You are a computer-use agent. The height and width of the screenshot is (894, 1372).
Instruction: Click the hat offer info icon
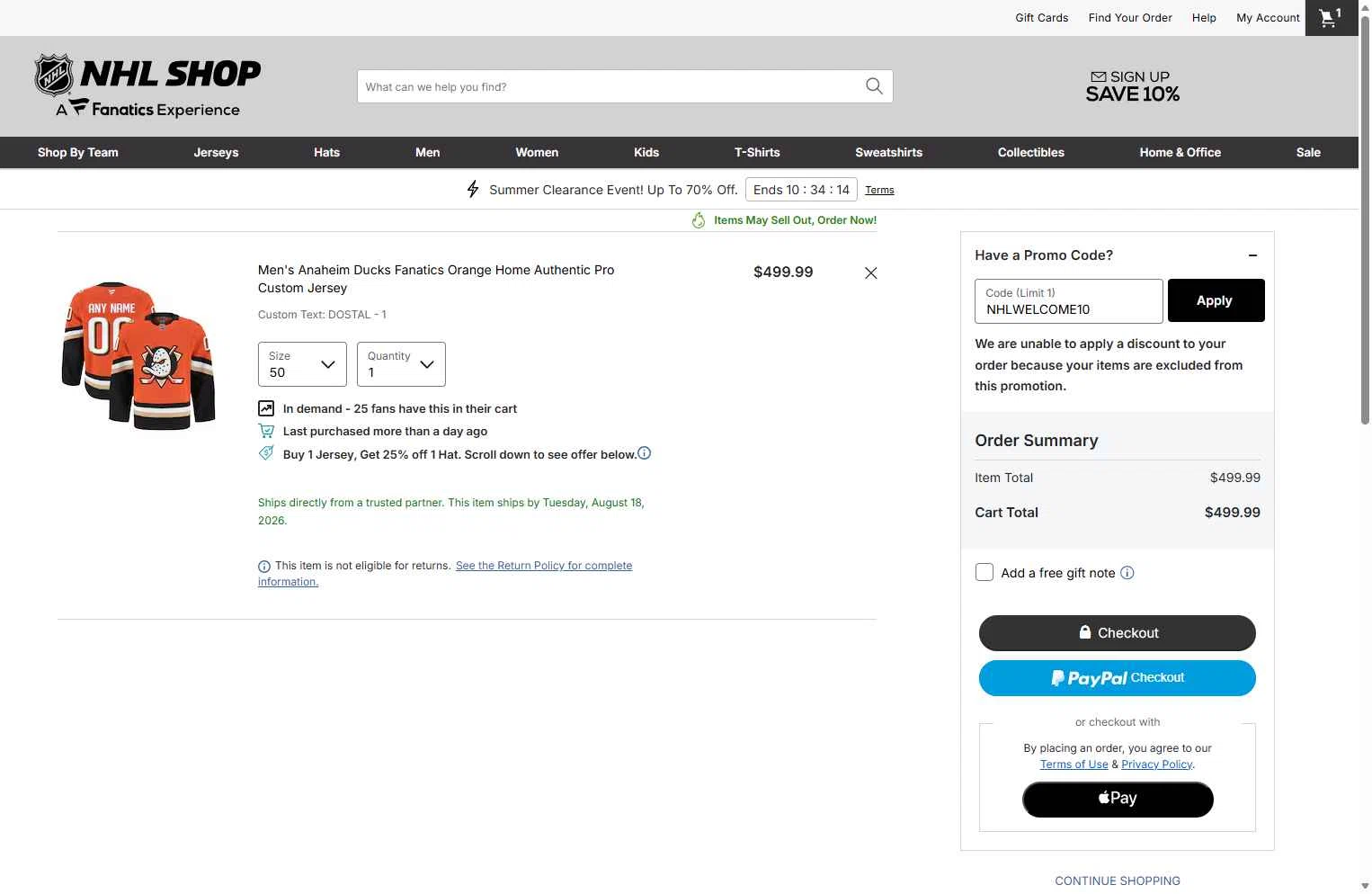click(645, 453)
